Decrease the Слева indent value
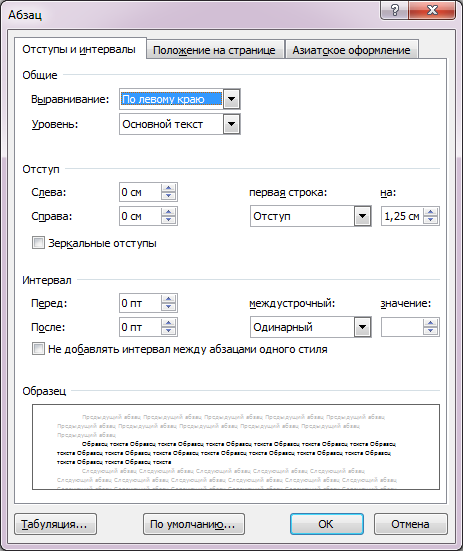The height and width of the screenshot is (551, 463). click(169, 196)
